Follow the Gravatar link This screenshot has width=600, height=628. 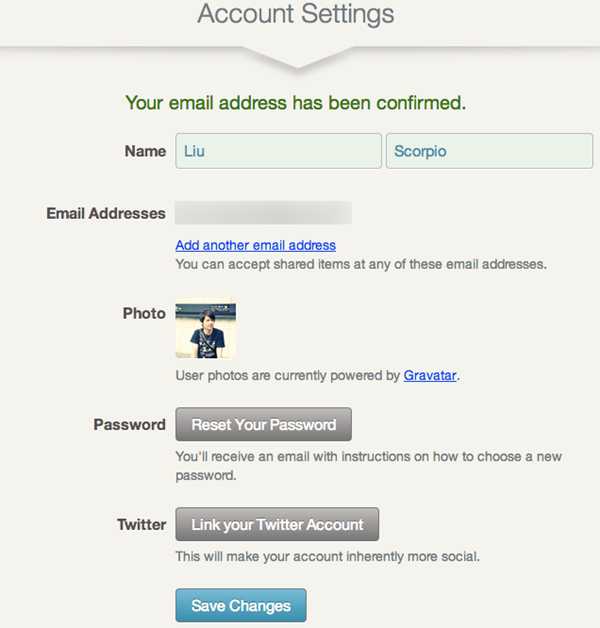pos(430,376)
